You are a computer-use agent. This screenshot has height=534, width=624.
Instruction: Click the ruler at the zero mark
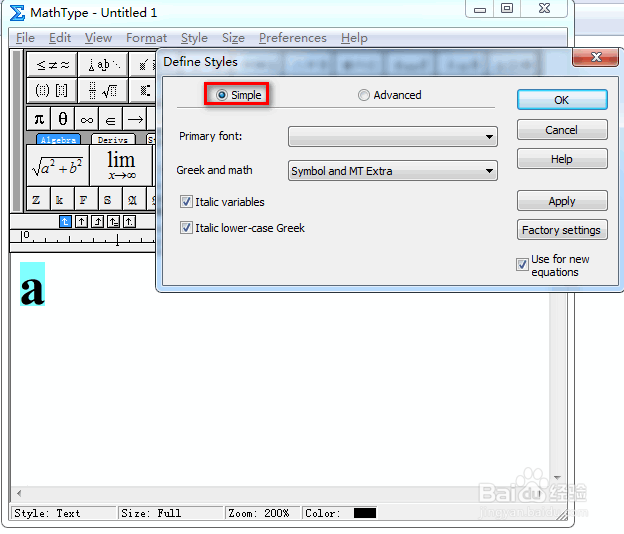[x=25, y=236]
